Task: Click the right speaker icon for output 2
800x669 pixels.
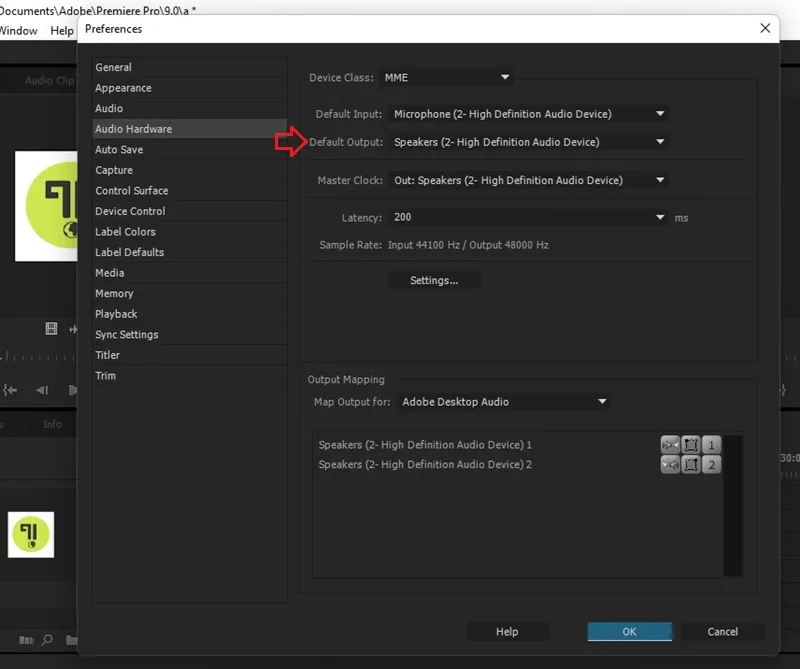Action: (670, 464)
